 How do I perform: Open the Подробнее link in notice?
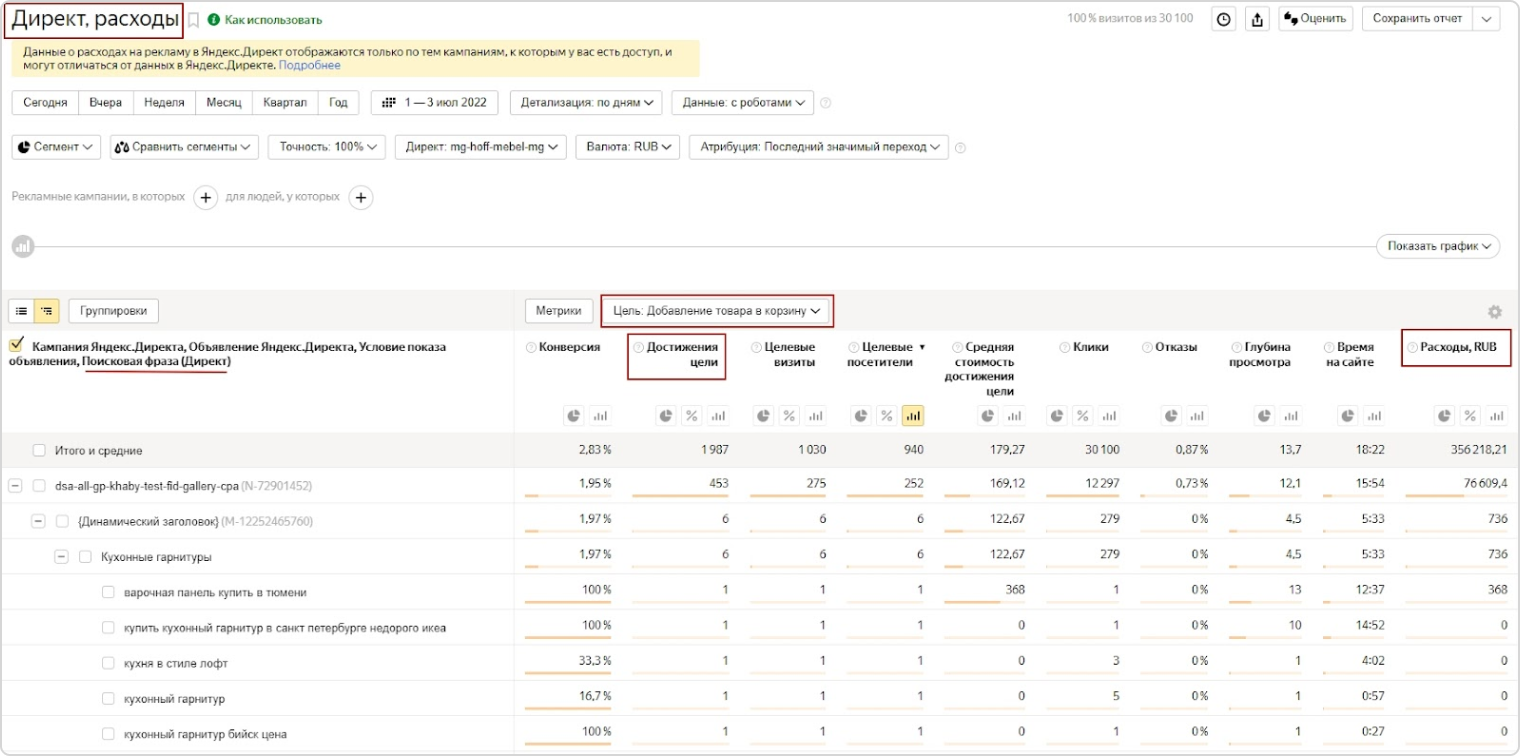pyautogui.click(x=309, y=65)
